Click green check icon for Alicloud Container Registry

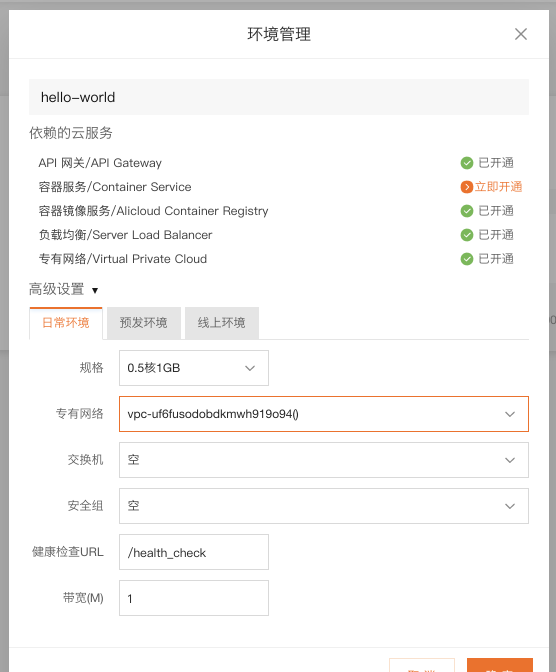click(x=466, y=211)
